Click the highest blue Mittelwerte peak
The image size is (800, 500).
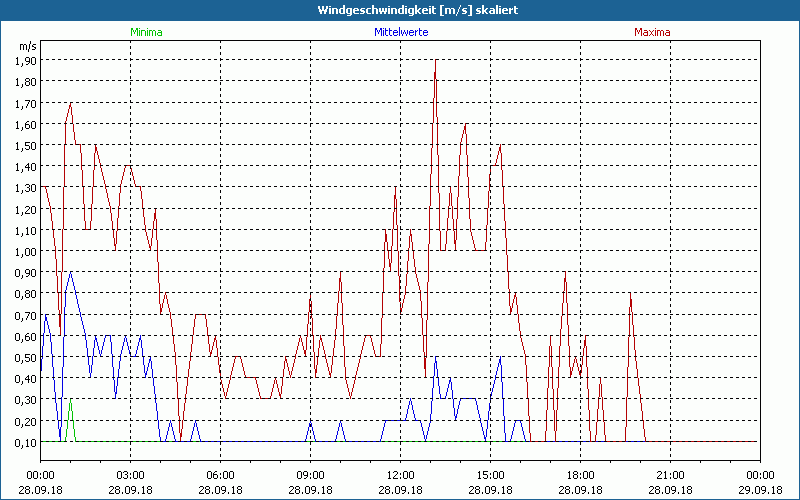(70, 273)
